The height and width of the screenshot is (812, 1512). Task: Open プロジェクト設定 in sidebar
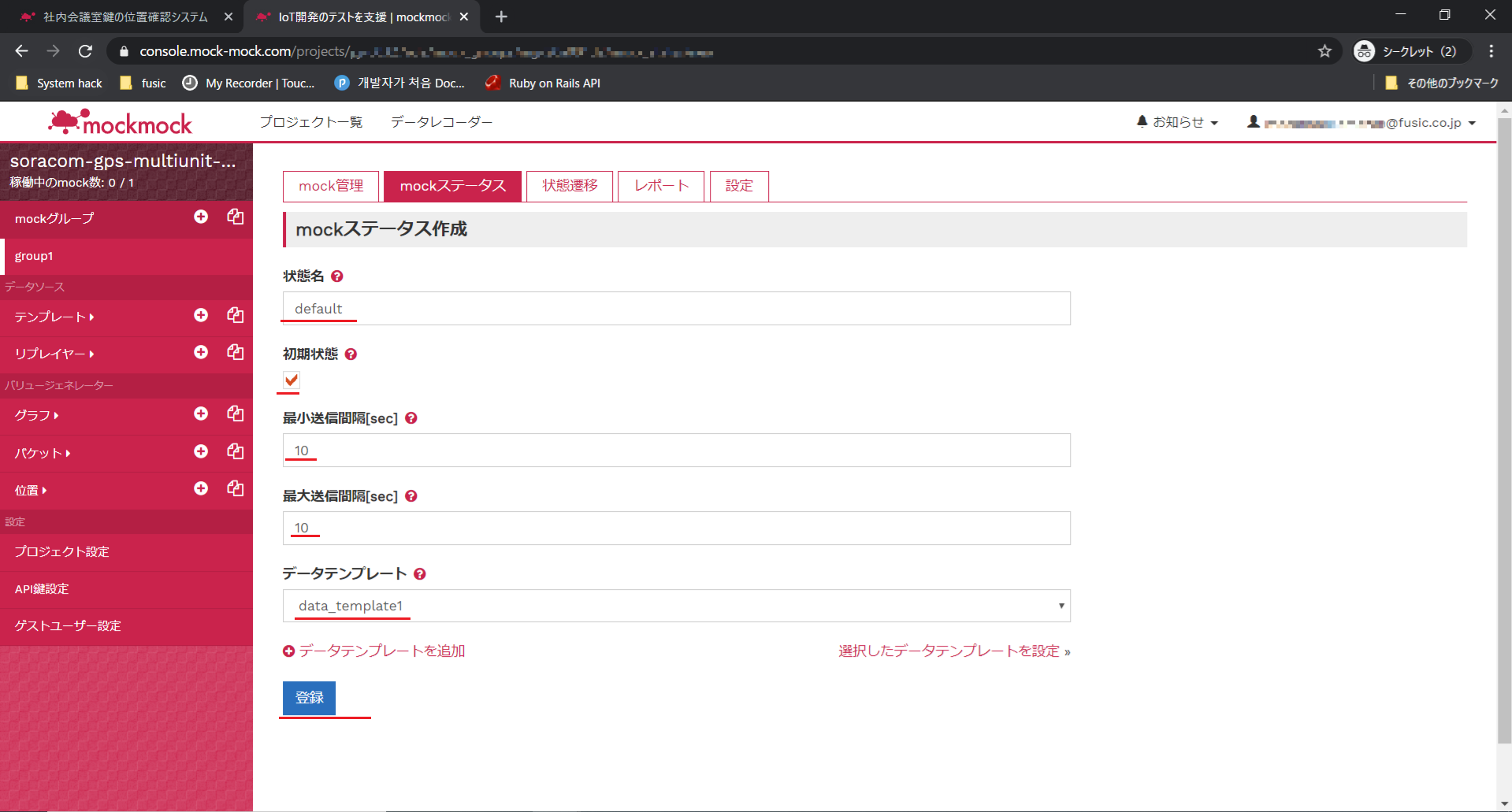coord(61,551)
